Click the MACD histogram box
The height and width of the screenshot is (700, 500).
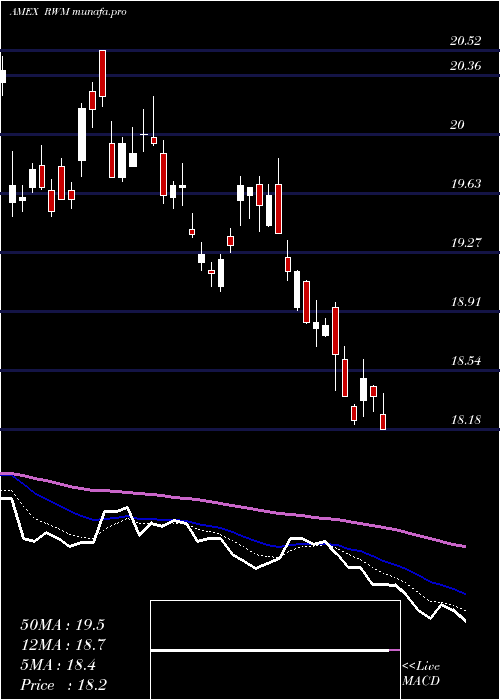(275, 650)
